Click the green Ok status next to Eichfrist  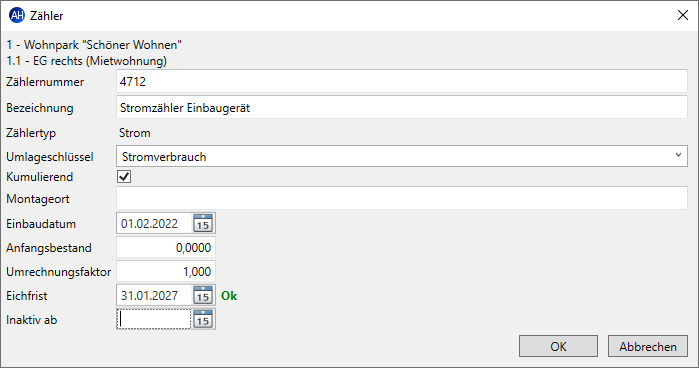pos(229,296)
